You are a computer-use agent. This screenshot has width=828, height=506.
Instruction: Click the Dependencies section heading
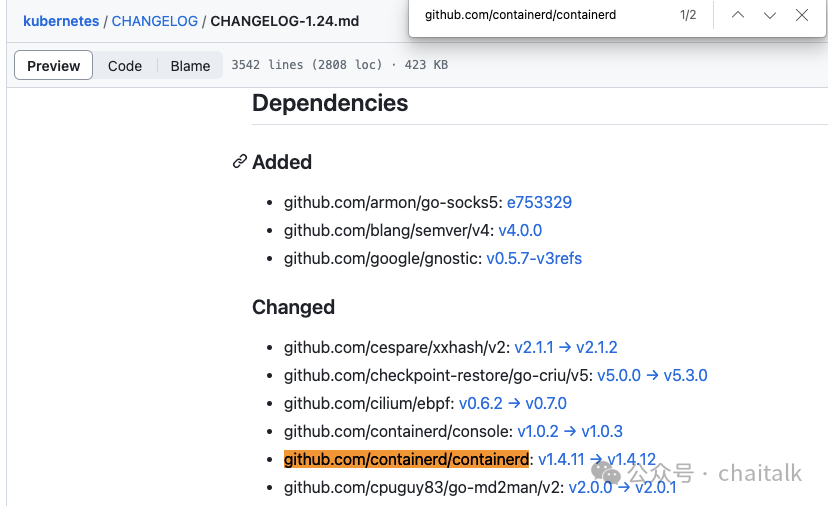point(330,103)
